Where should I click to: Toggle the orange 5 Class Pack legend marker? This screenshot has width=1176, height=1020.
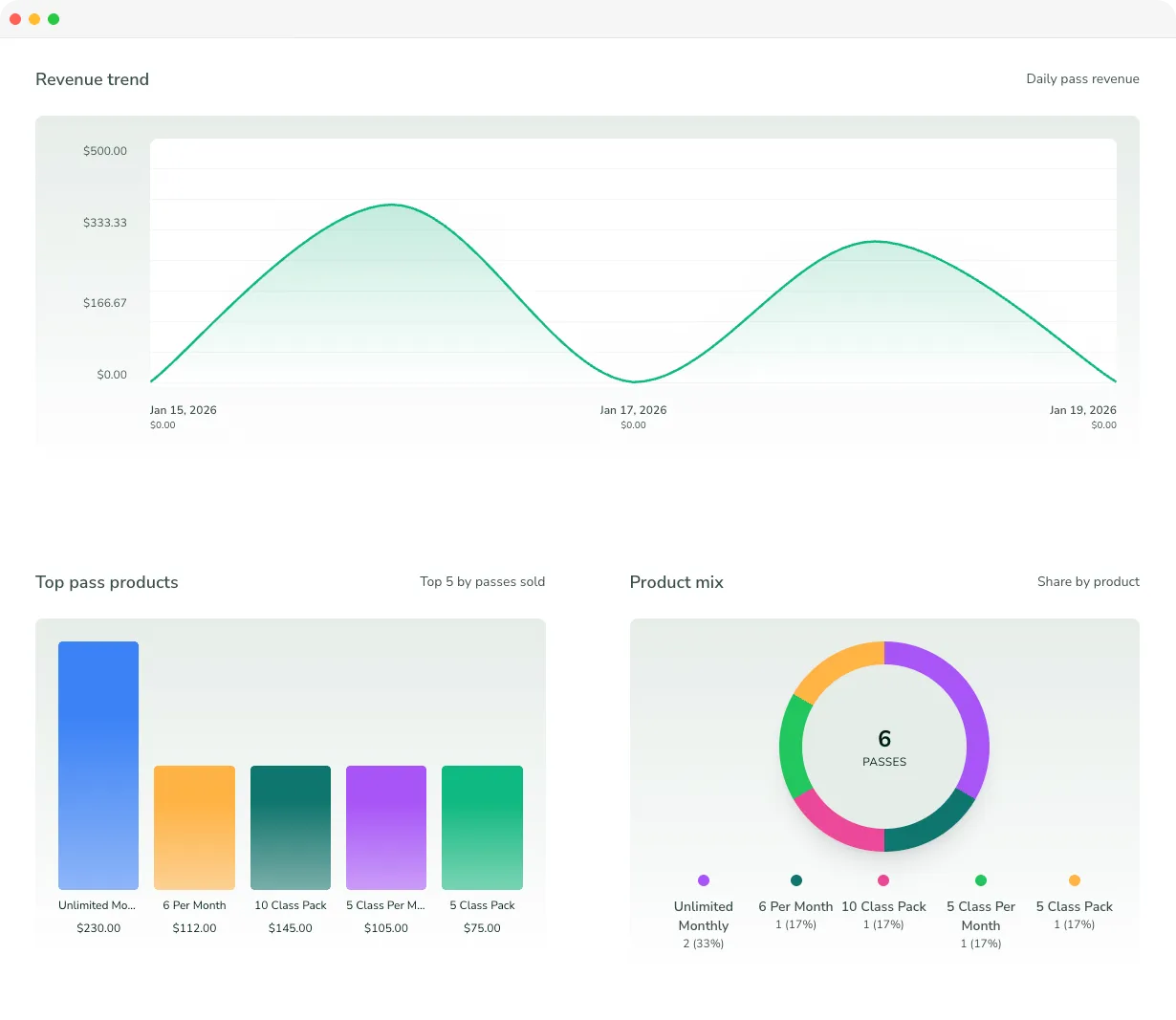pyautogui.click(x=1074, y=879)
